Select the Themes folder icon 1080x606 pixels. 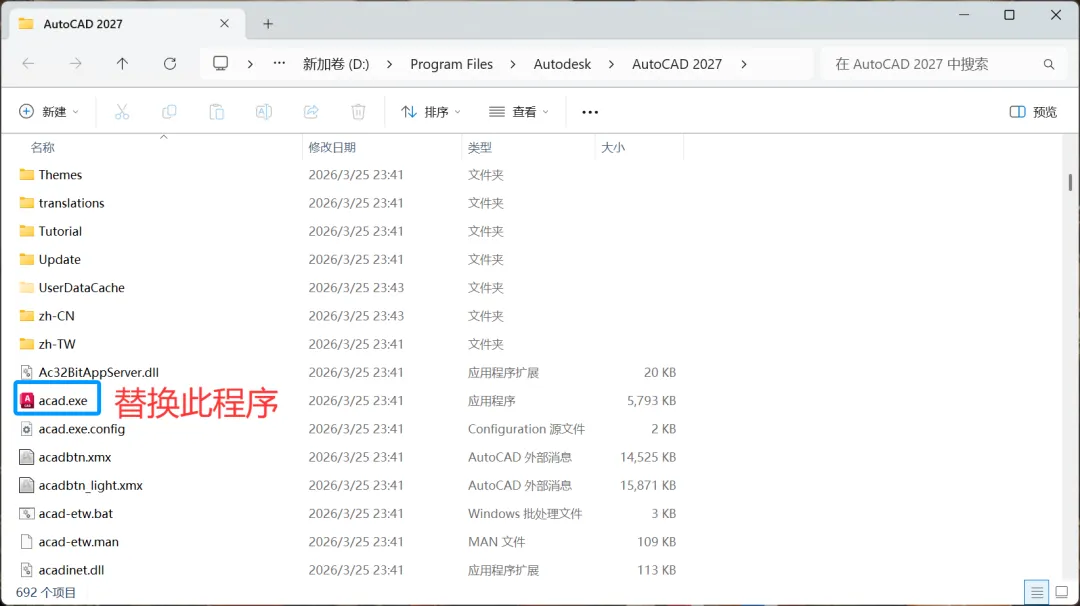click(27, 175)
